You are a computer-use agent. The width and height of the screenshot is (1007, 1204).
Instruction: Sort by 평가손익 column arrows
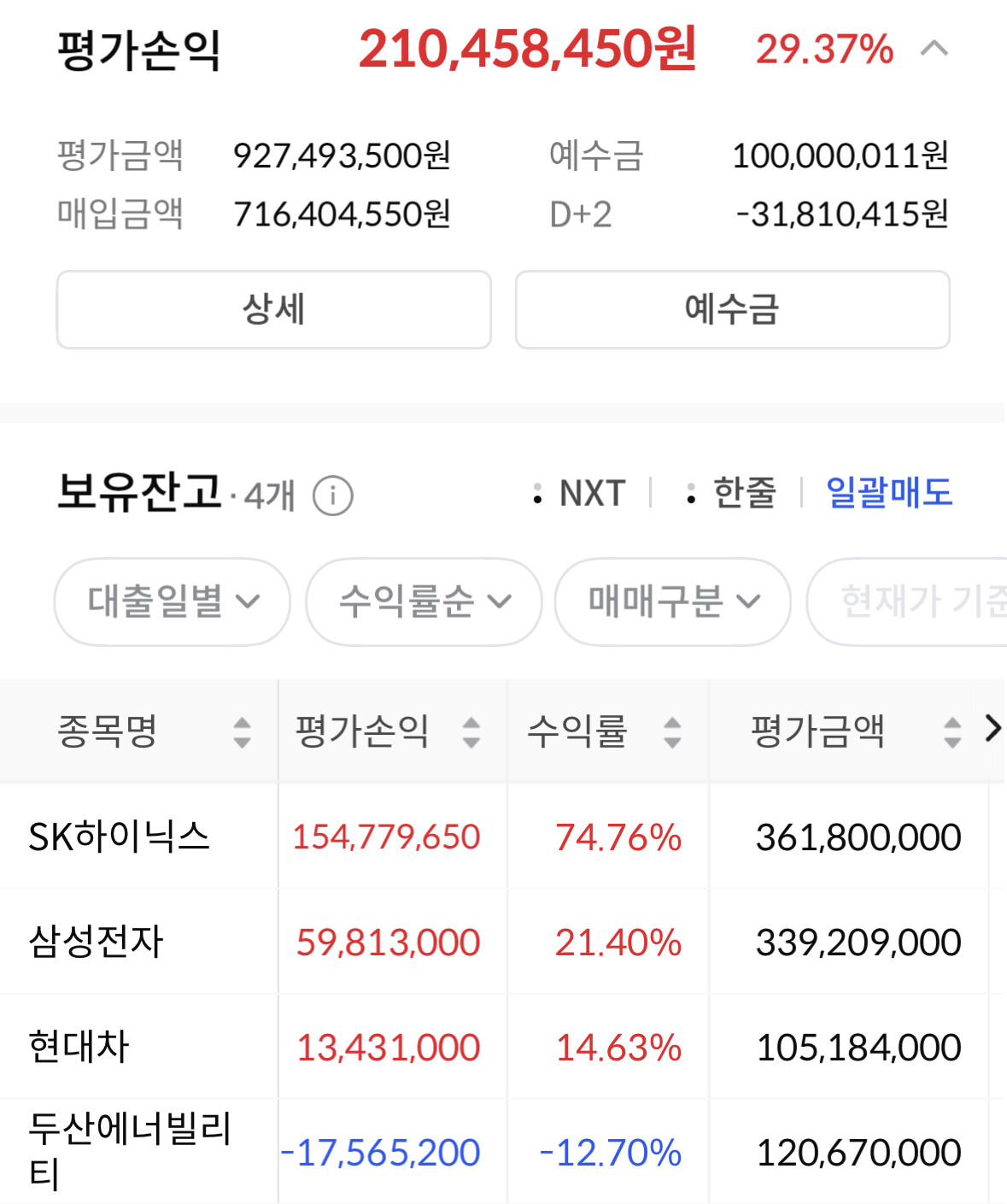(471, 732)
